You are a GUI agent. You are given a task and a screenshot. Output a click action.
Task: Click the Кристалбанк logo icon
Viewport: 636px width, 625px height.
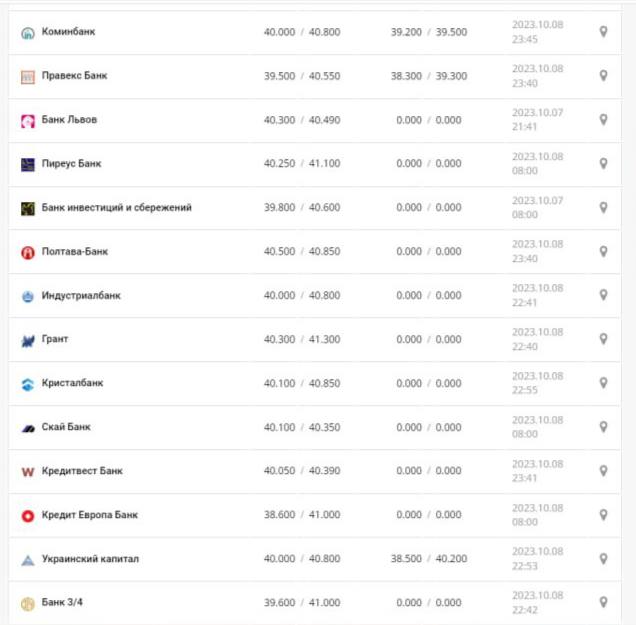point(28,384)
